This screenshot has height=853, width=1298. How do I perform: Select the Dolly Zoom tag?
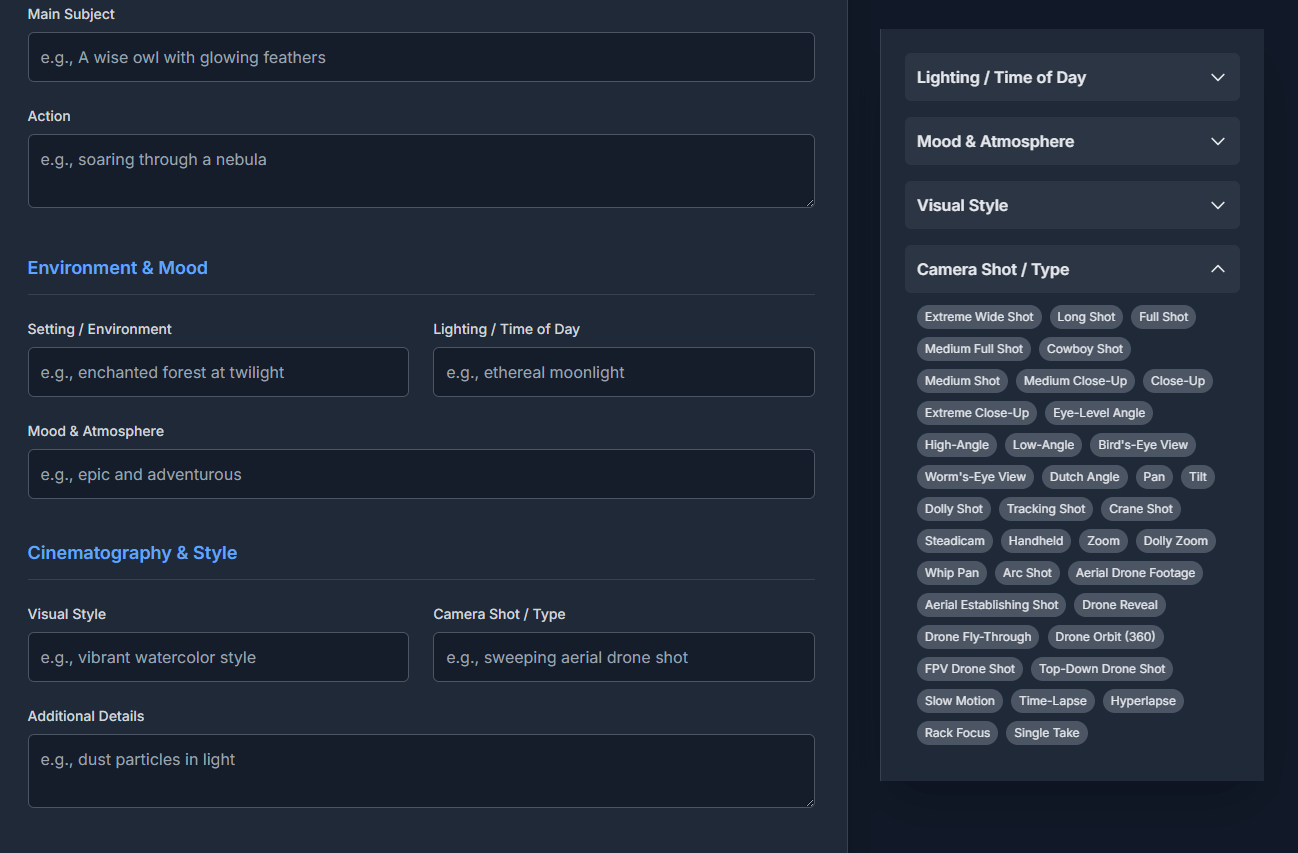tap(1175, 540)
